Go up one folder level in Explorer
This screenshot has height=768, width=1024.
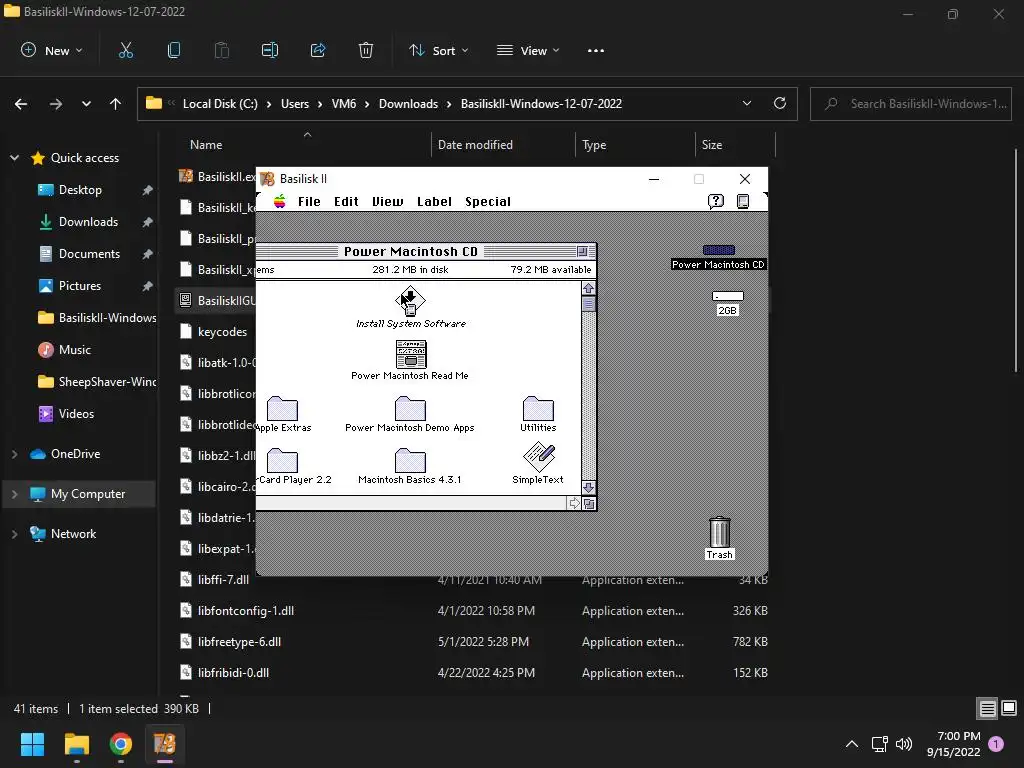click(116, 103)
